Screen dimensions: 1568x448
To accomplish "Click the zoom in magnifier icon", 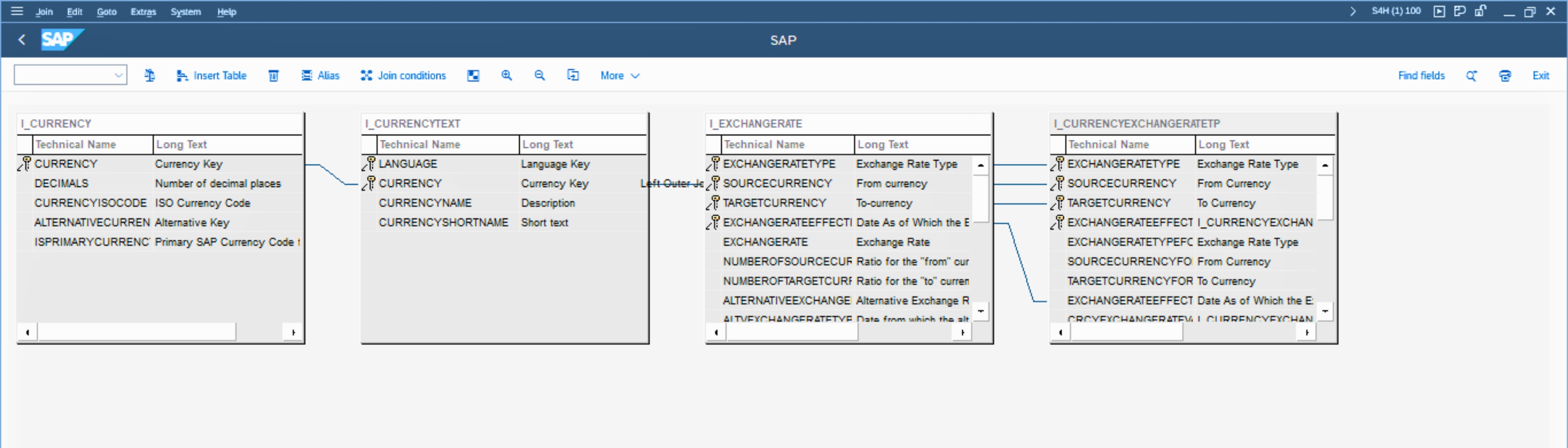I will (x=506, y=75).
